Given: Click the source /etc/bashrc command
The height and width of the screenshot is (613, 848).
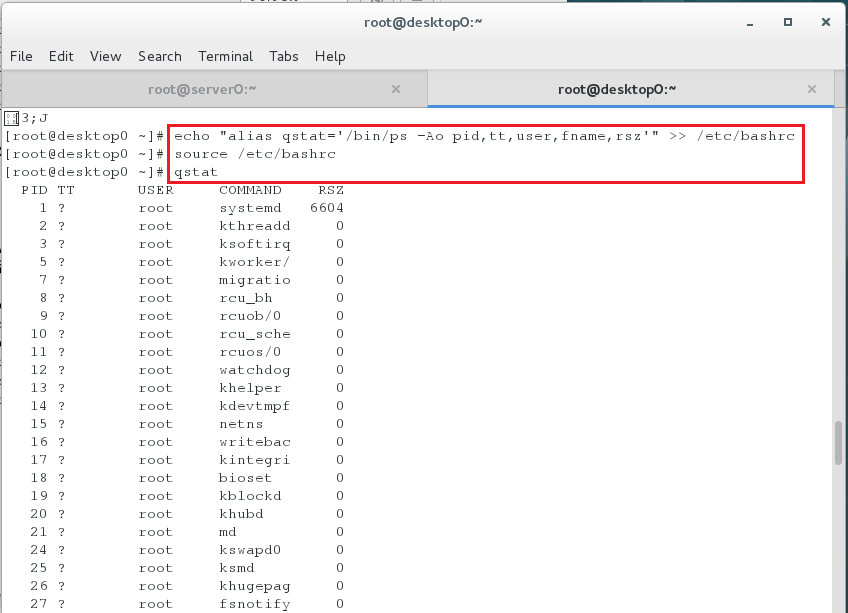Looking at the screenshot, I should pos(255,154).
